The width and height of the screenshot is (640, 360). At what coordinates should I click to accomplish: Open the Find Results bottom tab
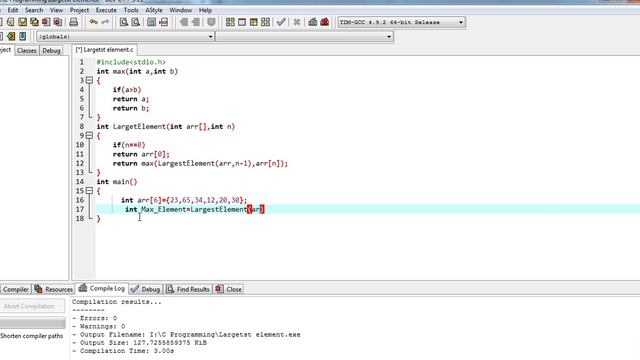pyautogui.click(x=188, y=289)
